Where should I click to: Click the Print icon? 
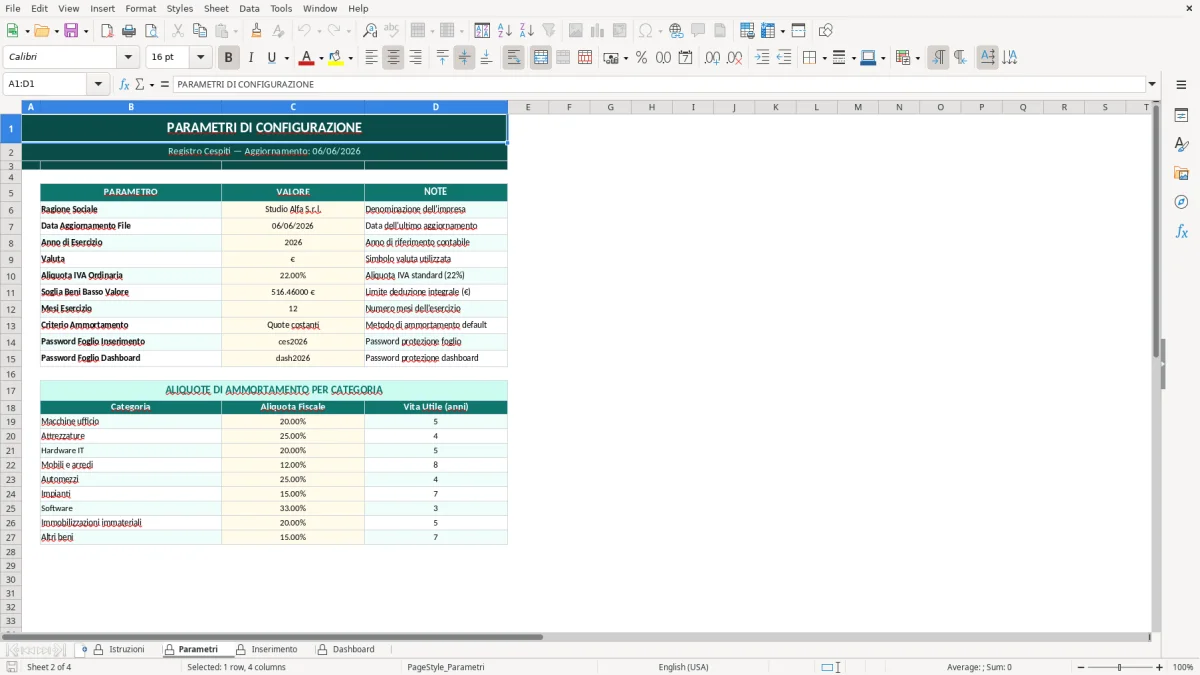tap(129, 31)
